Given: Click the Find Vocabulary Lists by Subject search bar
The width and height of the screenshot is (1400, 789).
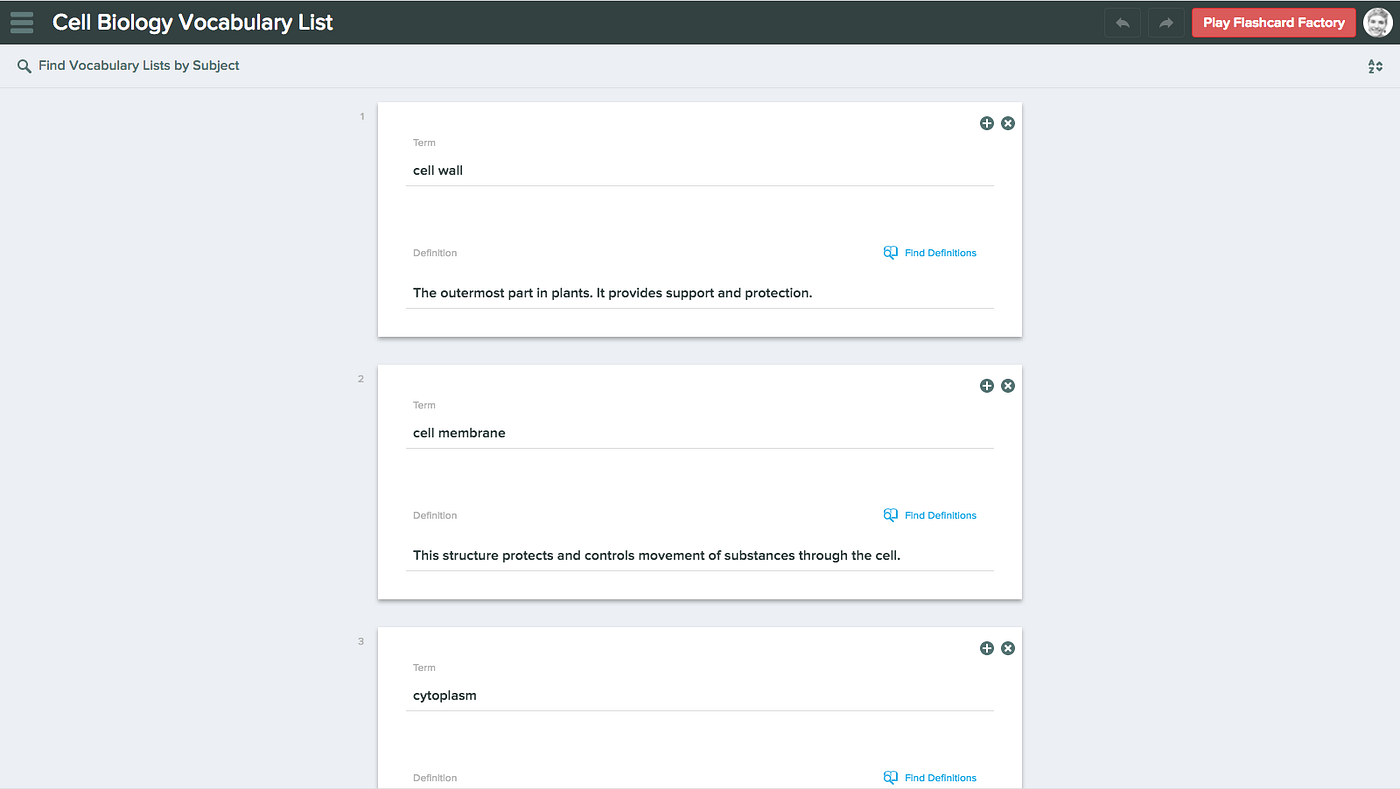Looking at the screenshot, I should click(137, 65).
